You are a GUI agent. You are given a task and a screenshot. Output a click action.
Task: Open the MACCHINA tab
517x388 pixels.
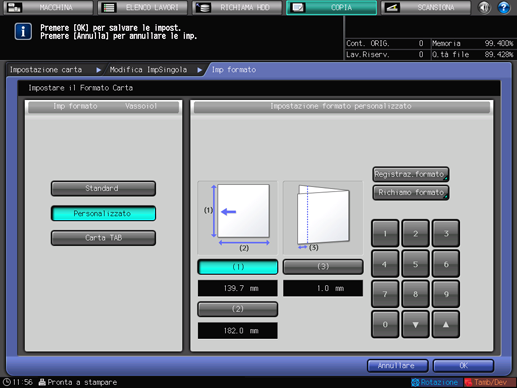48,7
